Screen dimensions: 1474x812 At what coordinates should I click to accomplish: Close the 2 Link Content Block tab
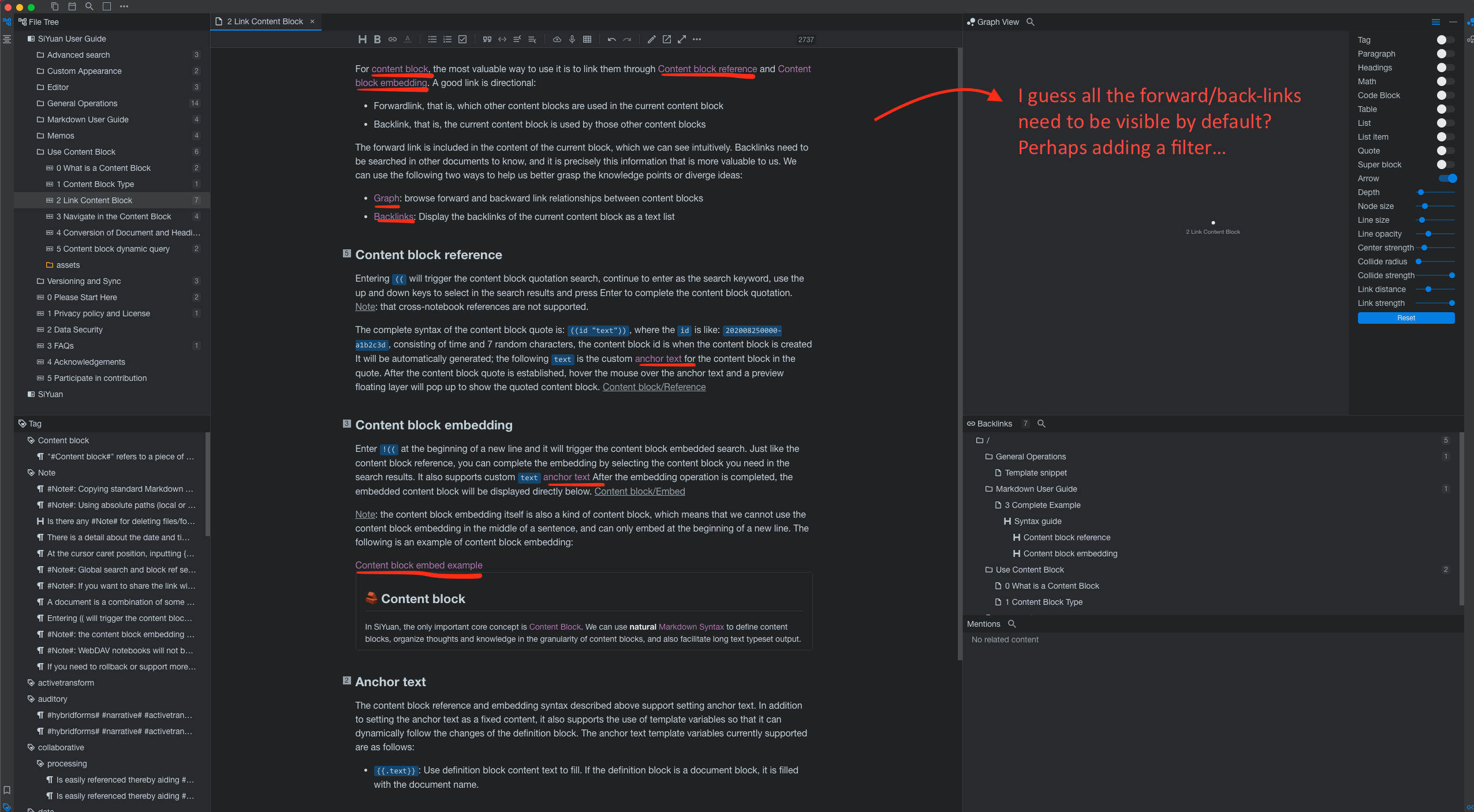[x=312, y=21]
